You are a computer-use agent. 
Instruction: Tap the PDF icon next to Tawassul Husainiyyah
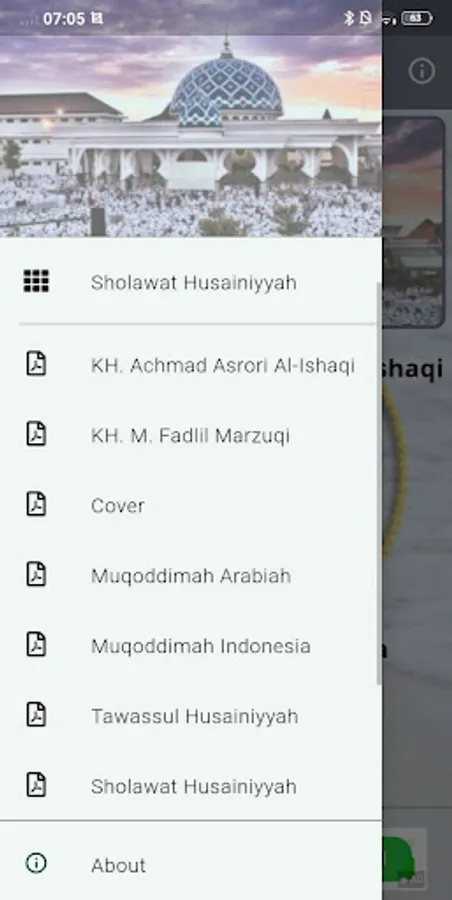[36, 715]
